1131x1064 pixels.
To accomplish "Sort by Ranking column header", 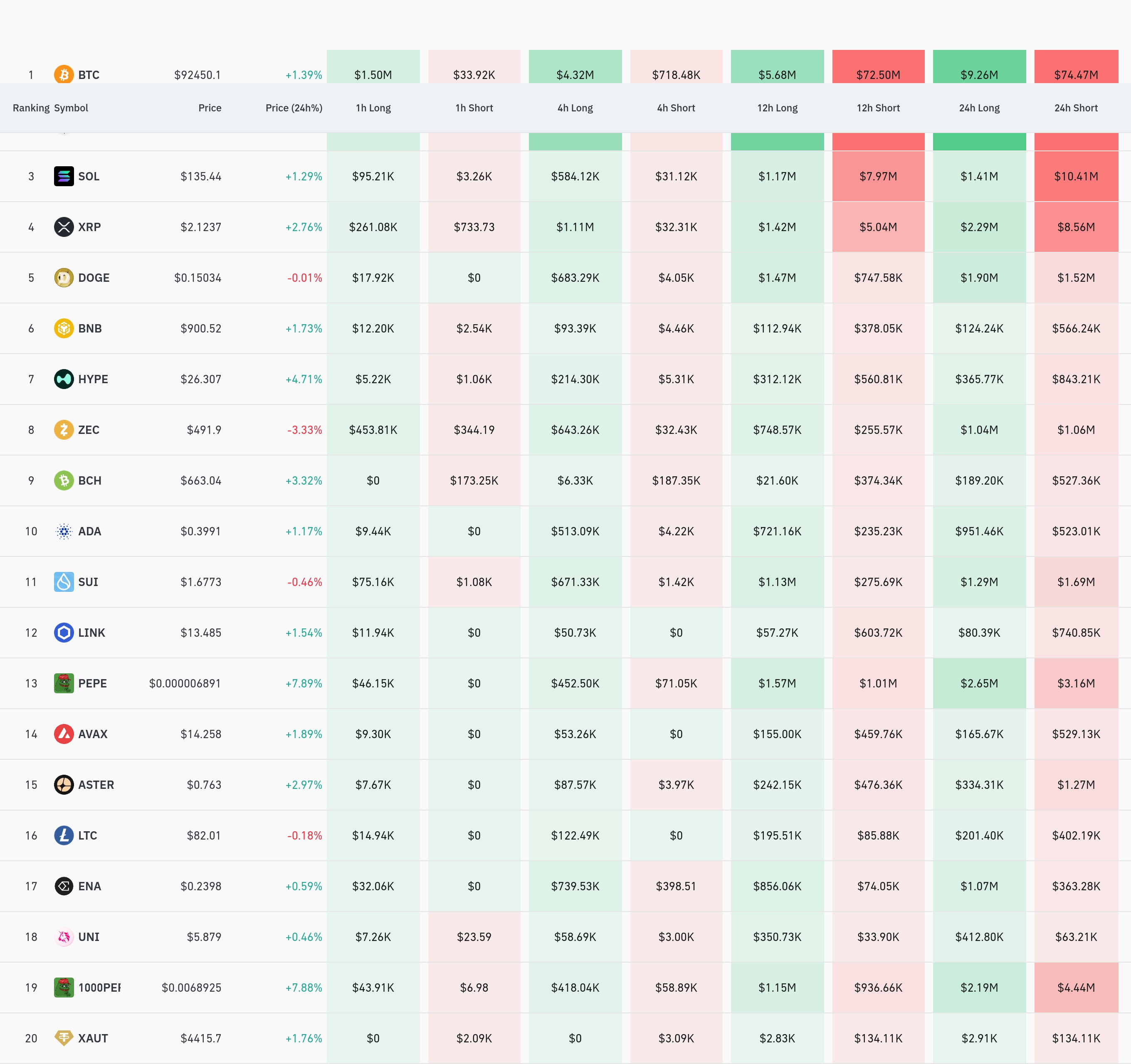I will (31, 108).
